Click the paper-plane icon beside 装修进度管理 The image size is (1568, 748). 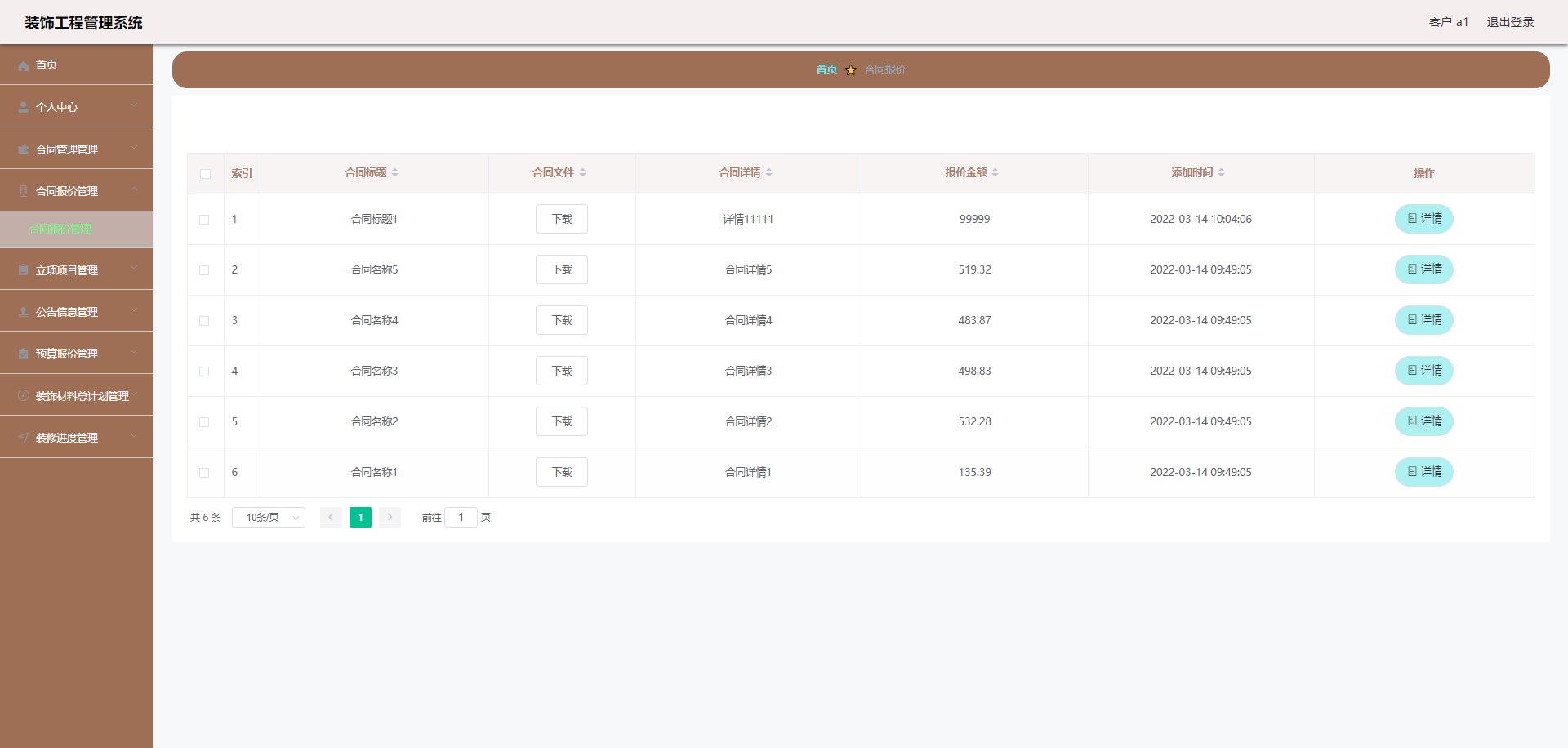24,438
